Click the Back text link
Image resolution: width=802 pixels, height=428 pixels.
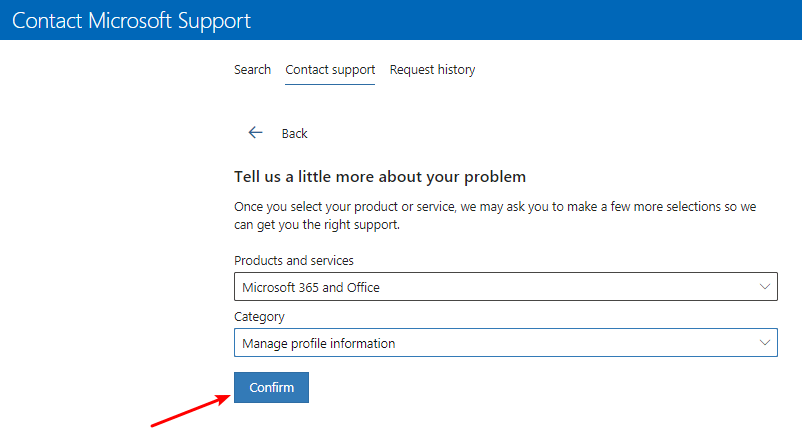click(295, 134)
